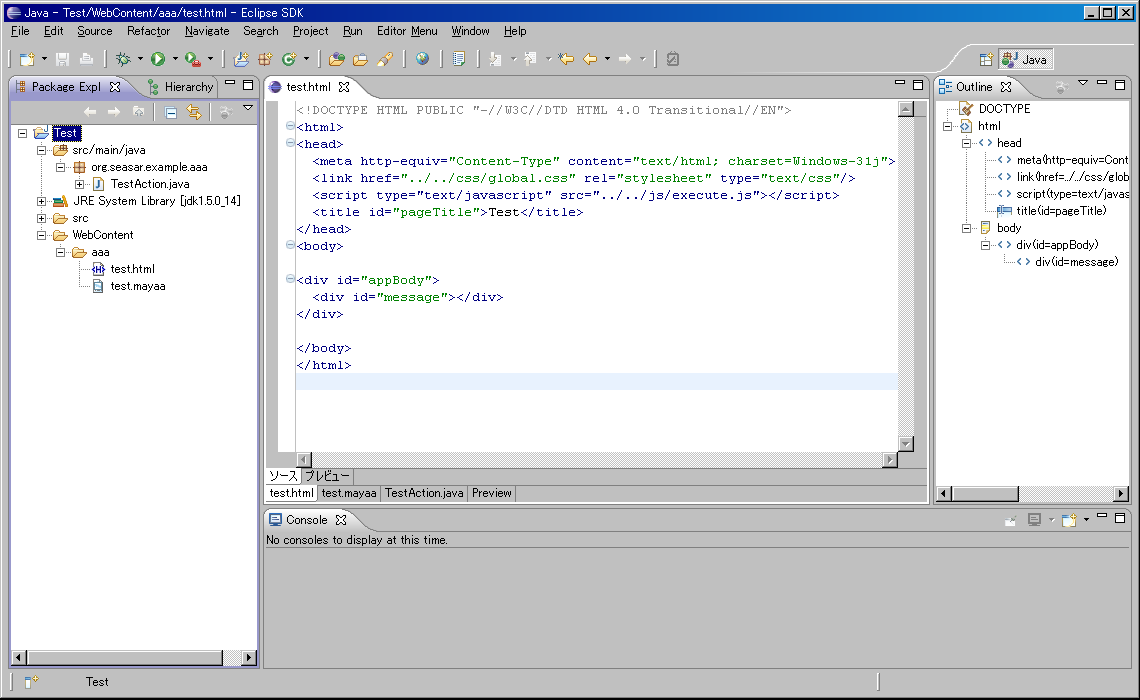The image size is (1140, 700).
Task: Open the Run dropdown arrow
Action: pos(175,59)
